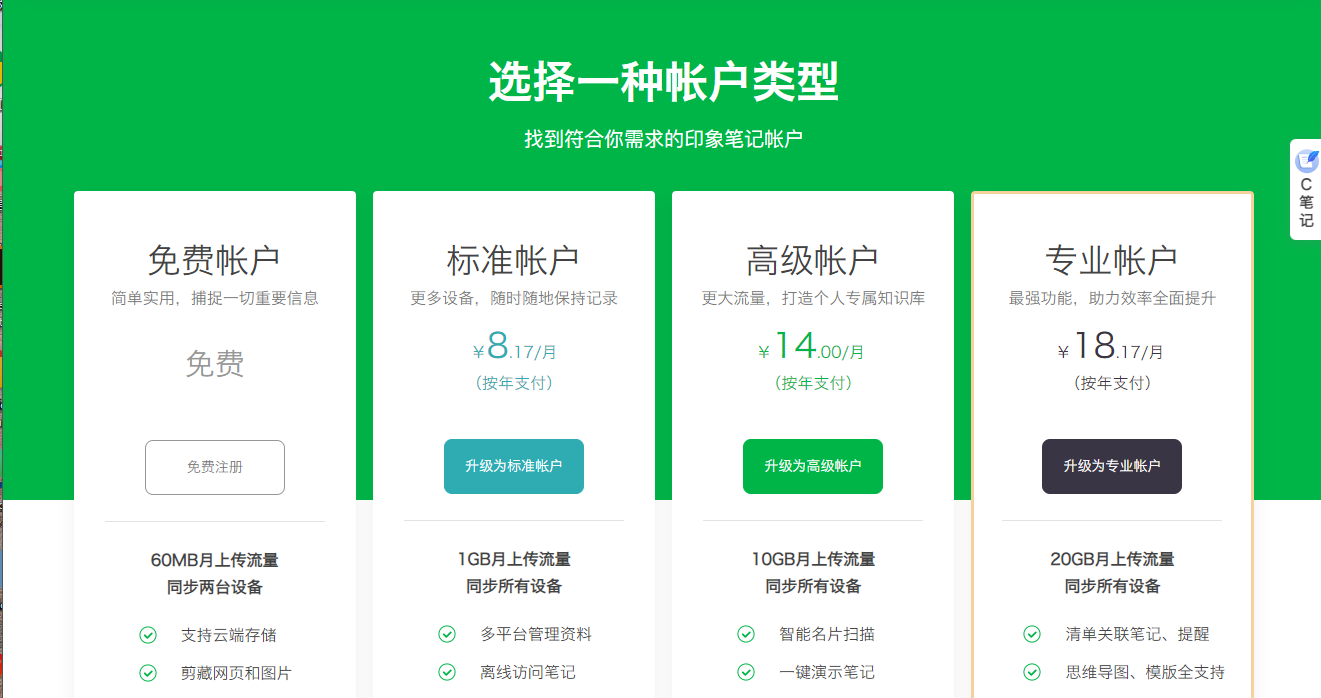
Task: Click 一键演示笔记 feature text
Action: click(x=827, y=672)
